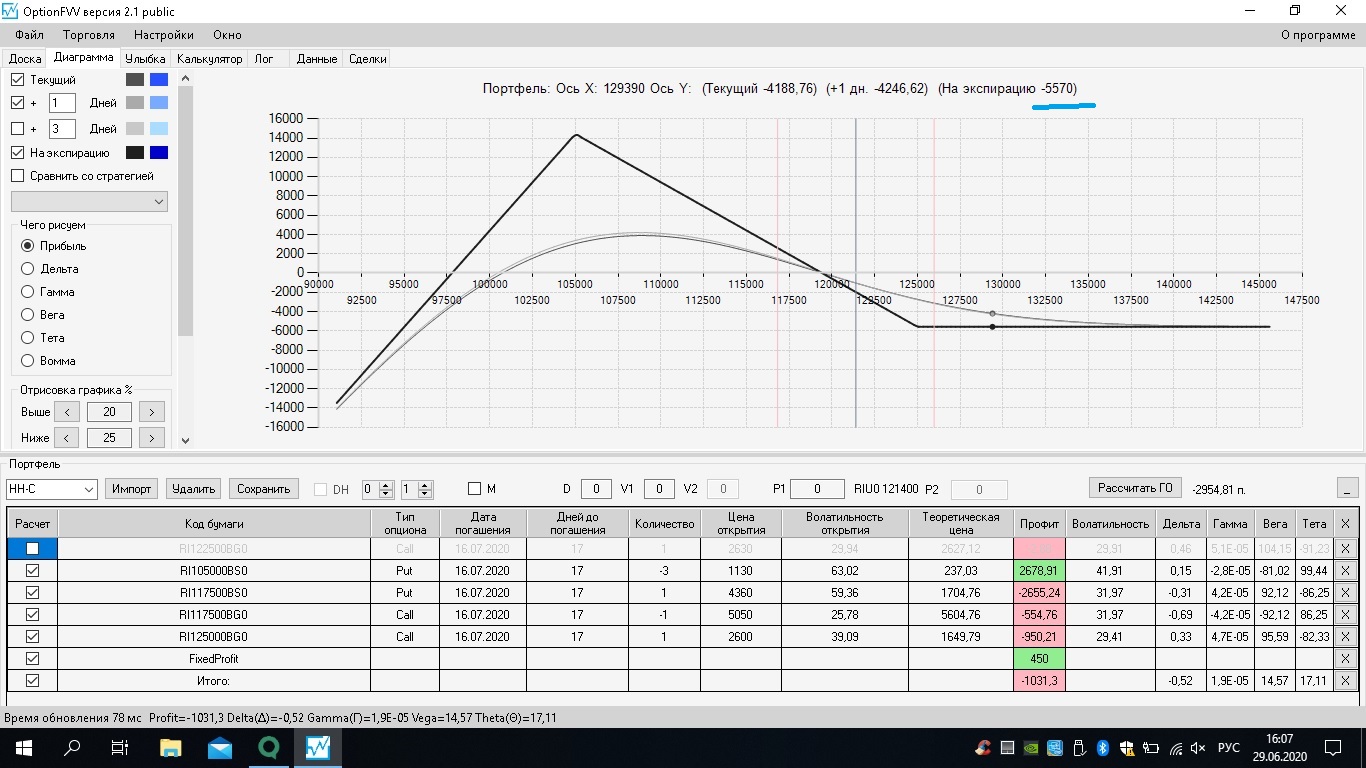Decrease the 'Ниже' percent with left arrow
The width and height of the screenshot is (1366, 768).
pos(66,438)
